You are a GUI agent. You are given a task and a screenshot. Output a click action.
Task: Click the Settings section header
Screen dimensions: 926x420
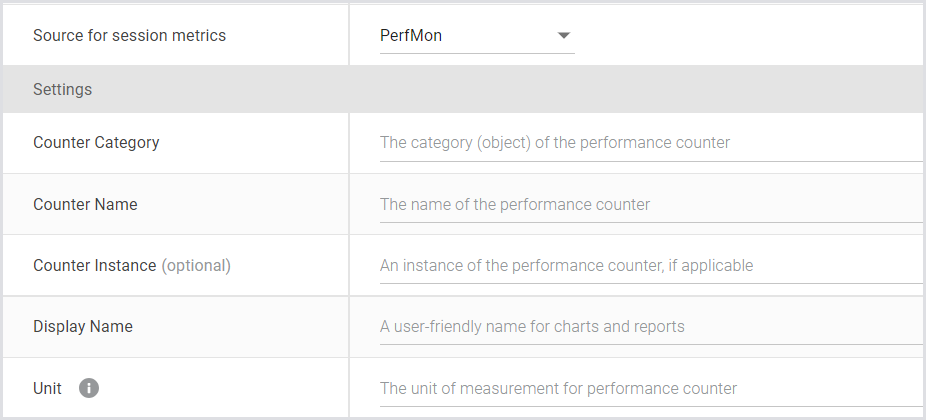click(62, 90)
